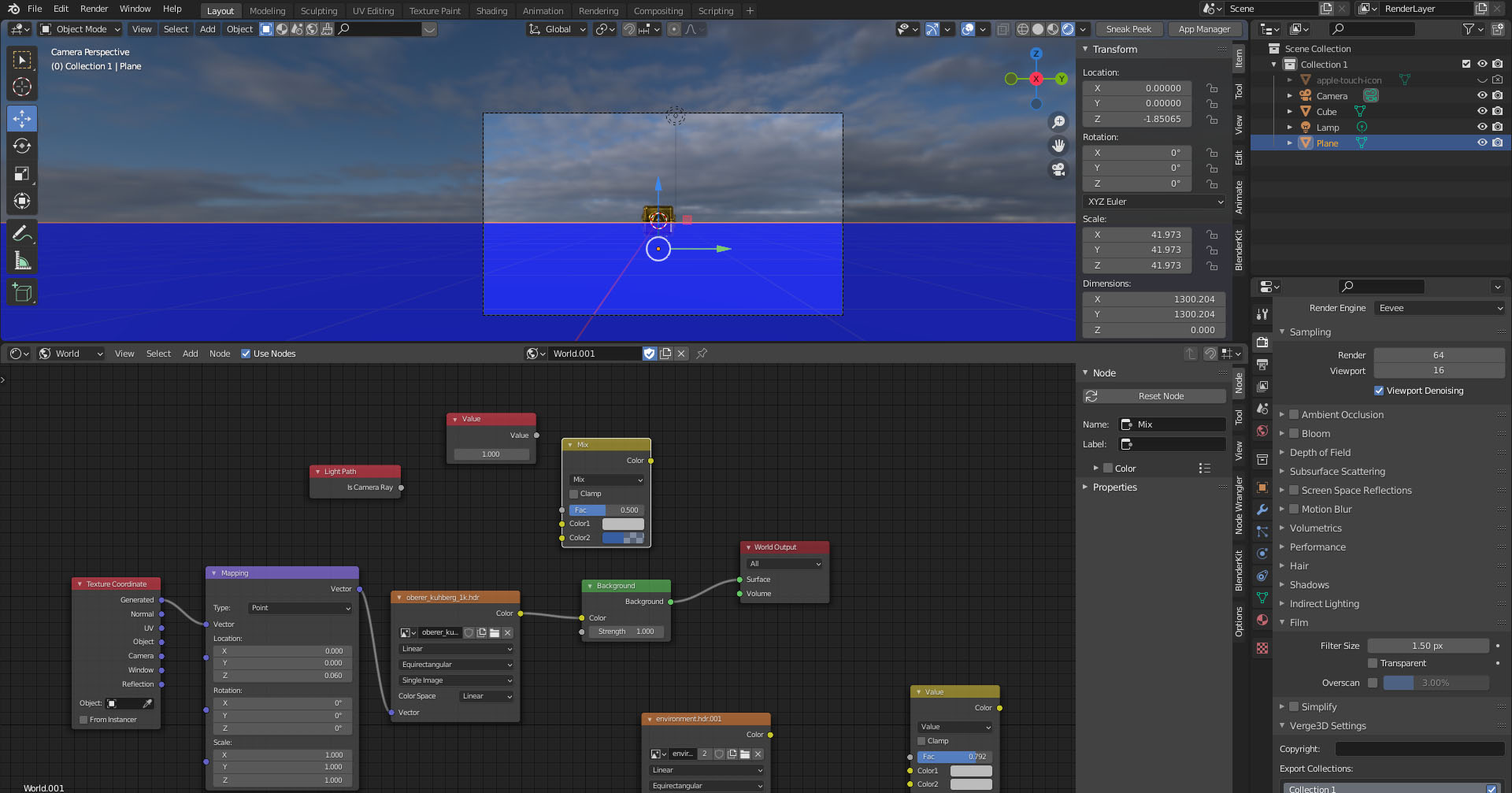1512x793 pixels.
Task: Expand the Depth of Field panel
Action: pyautogui.click(x=1319, y=452)
